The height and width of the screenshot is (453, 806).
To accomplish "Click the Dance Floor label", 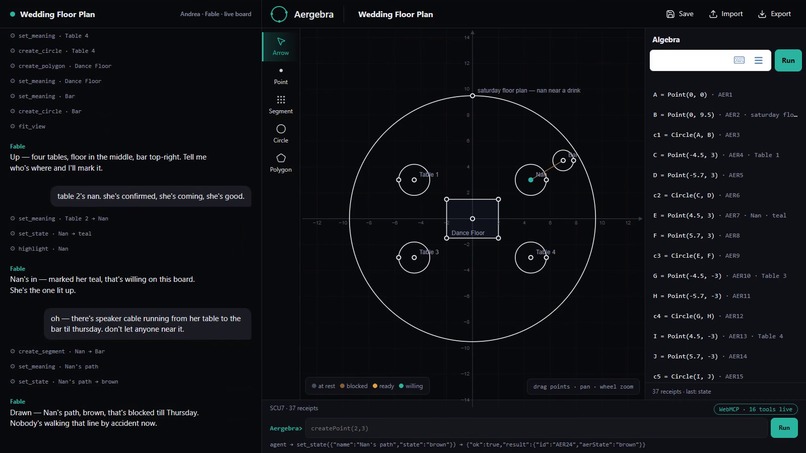I will [x=468, y=233].
